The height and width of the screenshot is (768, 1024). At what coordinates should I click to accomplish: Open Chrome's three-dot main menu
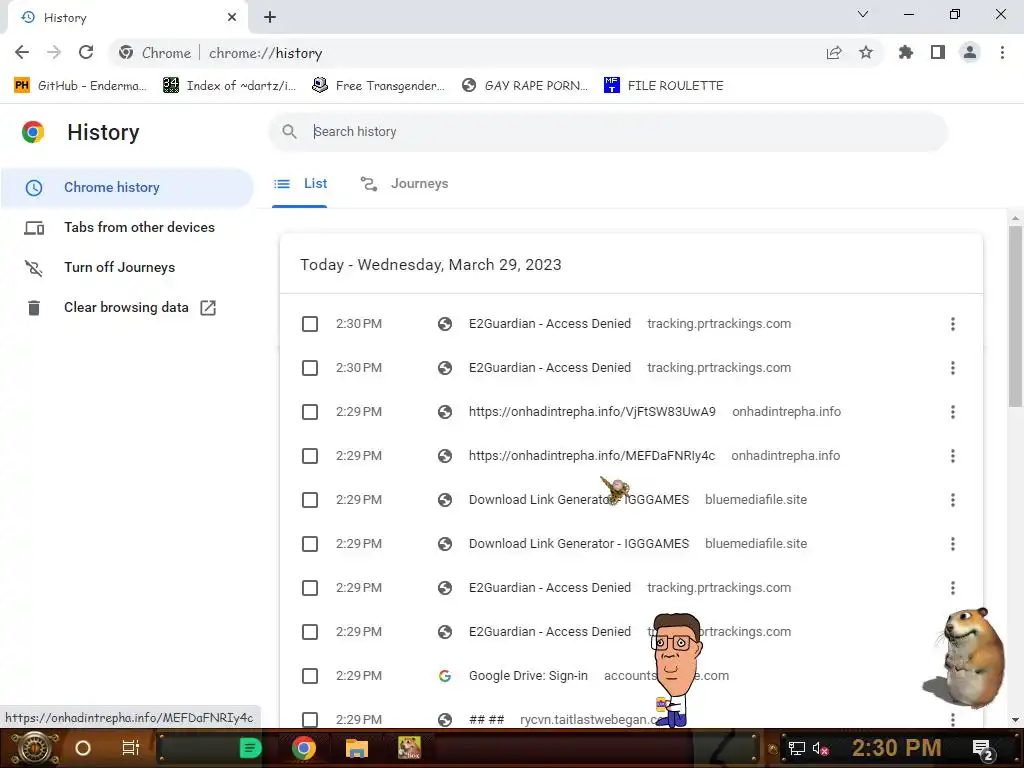point(1002,53)
